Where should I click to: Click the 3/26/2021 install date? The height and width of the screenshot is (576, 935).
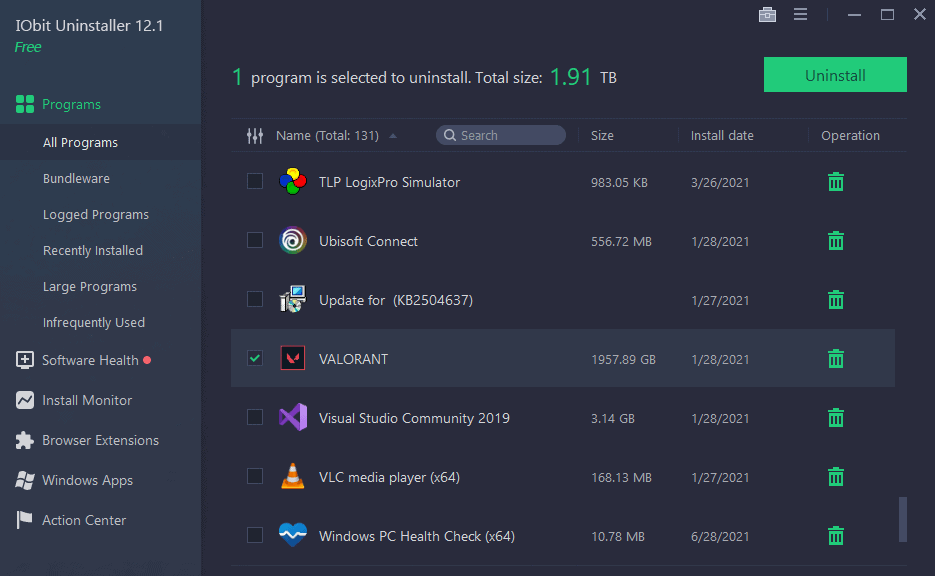[x=720, y=182]
